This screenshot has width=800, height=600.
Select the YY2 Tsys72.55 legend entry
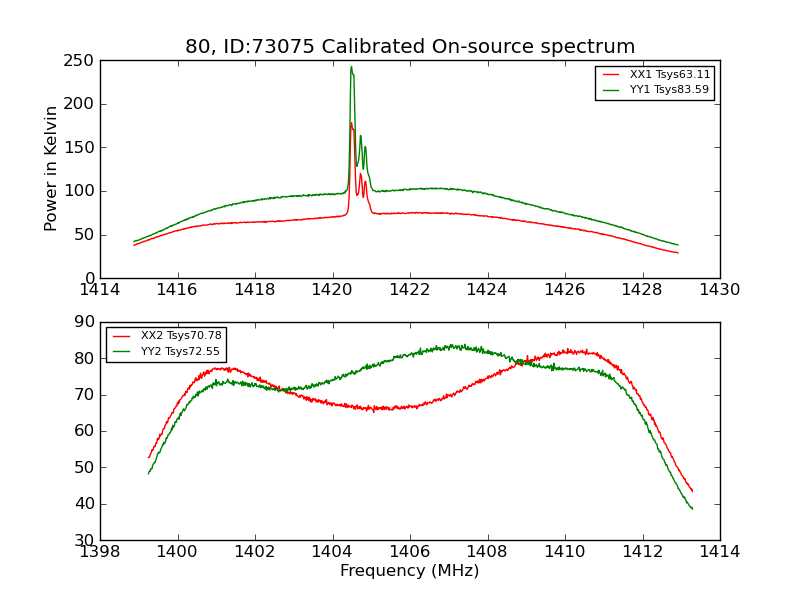click(x=180, y=352)
